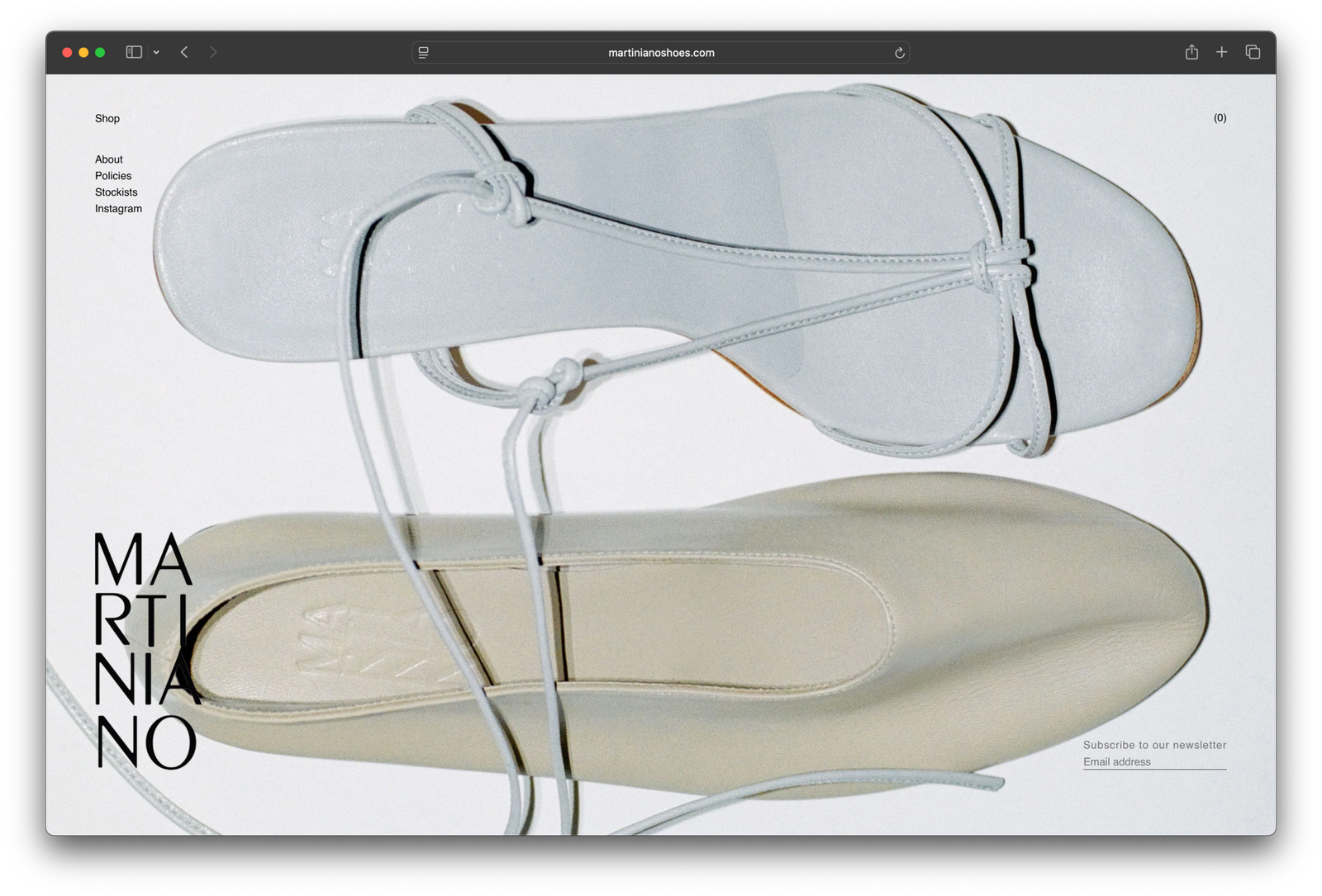Open the sidebar options dropdown chevron

[156, 52]
